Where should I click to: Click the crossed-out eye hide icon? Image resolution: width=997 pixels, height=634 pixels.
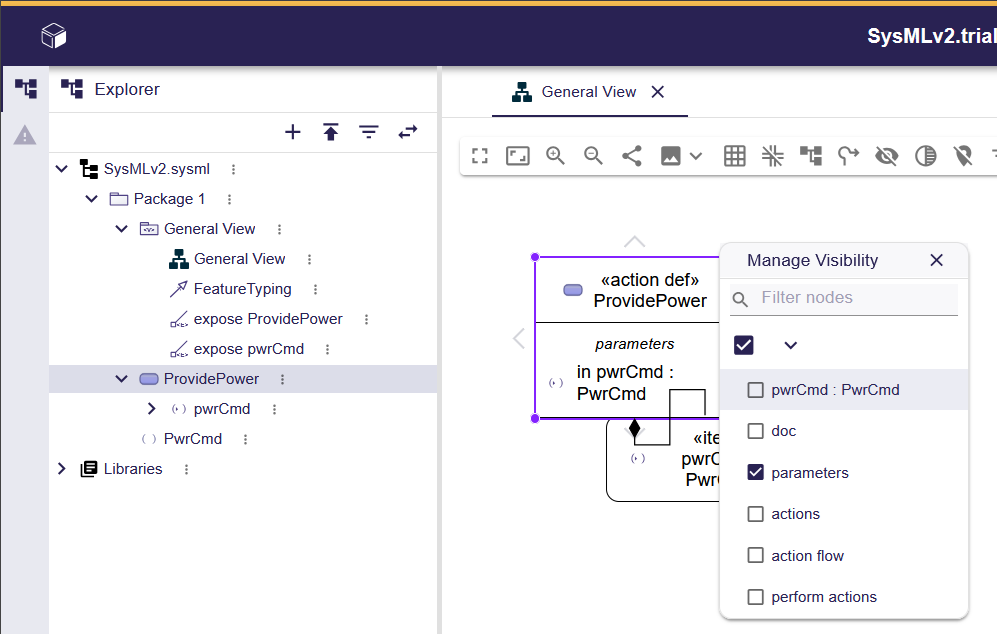pos(886,156)
